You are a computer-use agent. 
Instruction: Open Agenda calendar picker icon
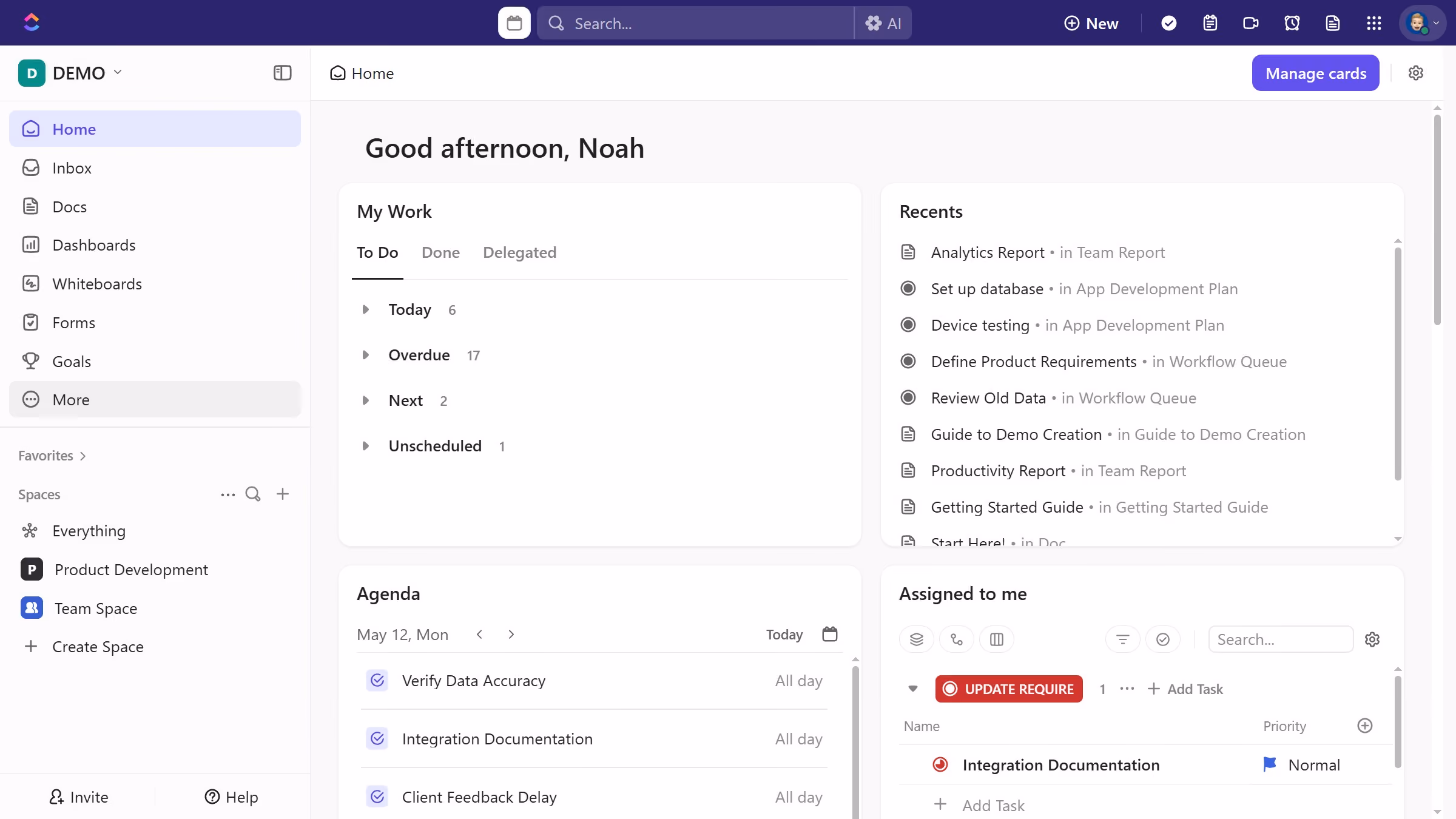coord(829,634)
